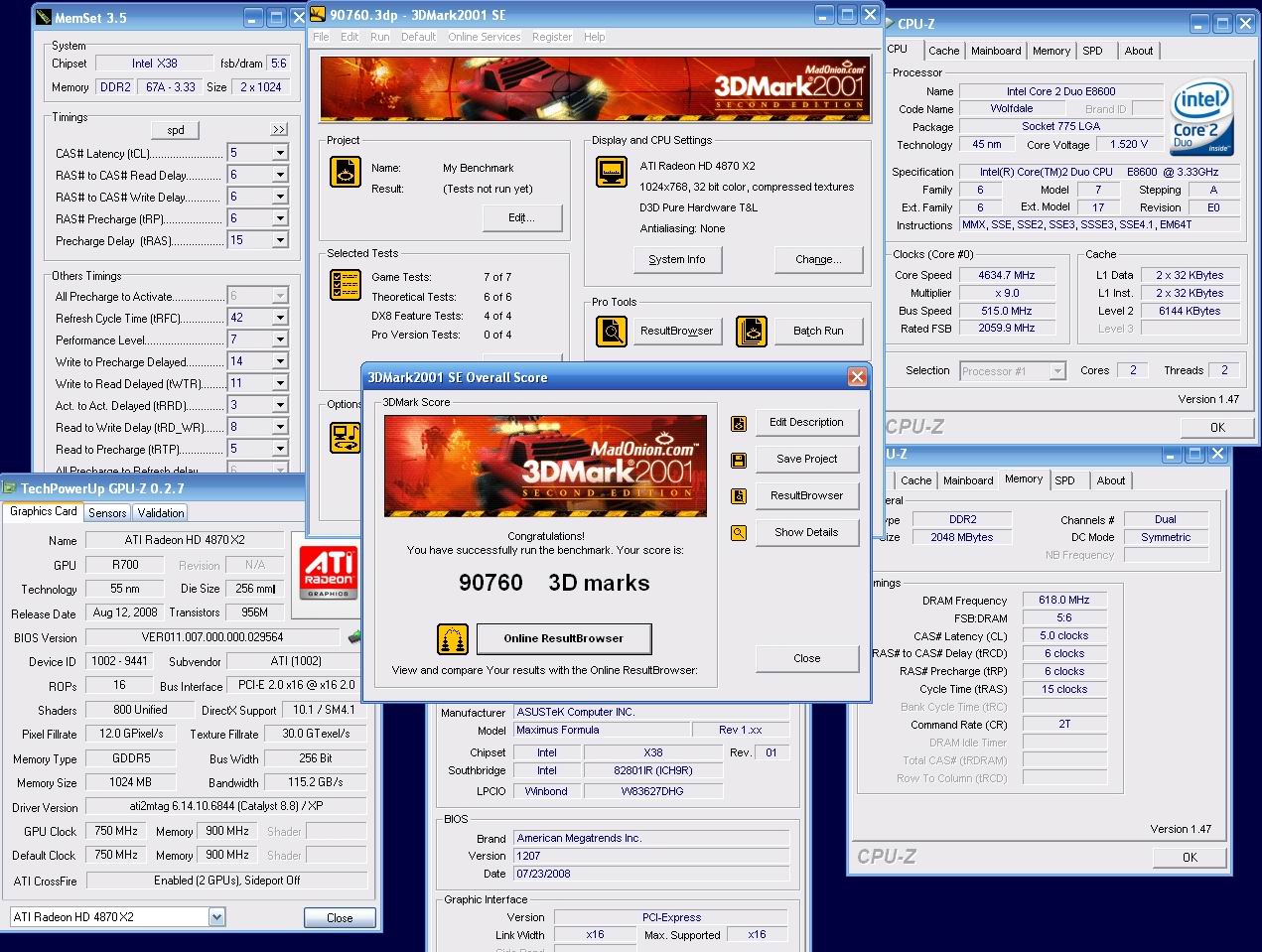Image resolution: width=1262 pixels, height=952 pixels.
Task: Open the CAS# Latency (tCL) dropdown in MemSet
Action: tap(280, 153)
